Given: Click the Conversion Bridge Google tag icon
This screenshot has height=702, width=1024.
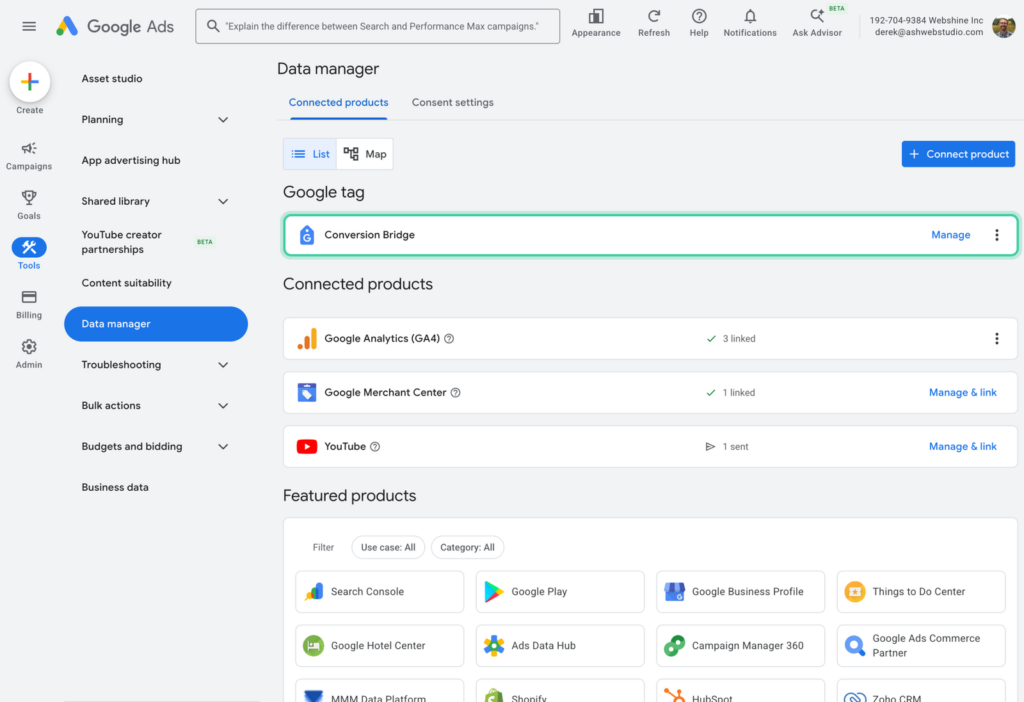Looking at the screenshot, I should click(306, 235).
